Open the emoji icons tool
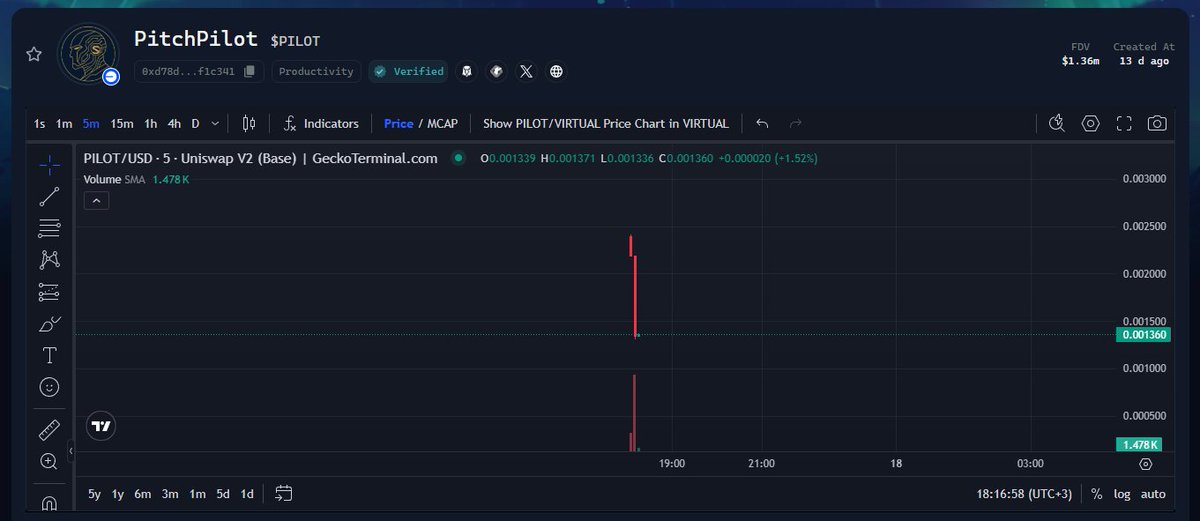Screen dimensions: 1200x521 tap(49, 386)
